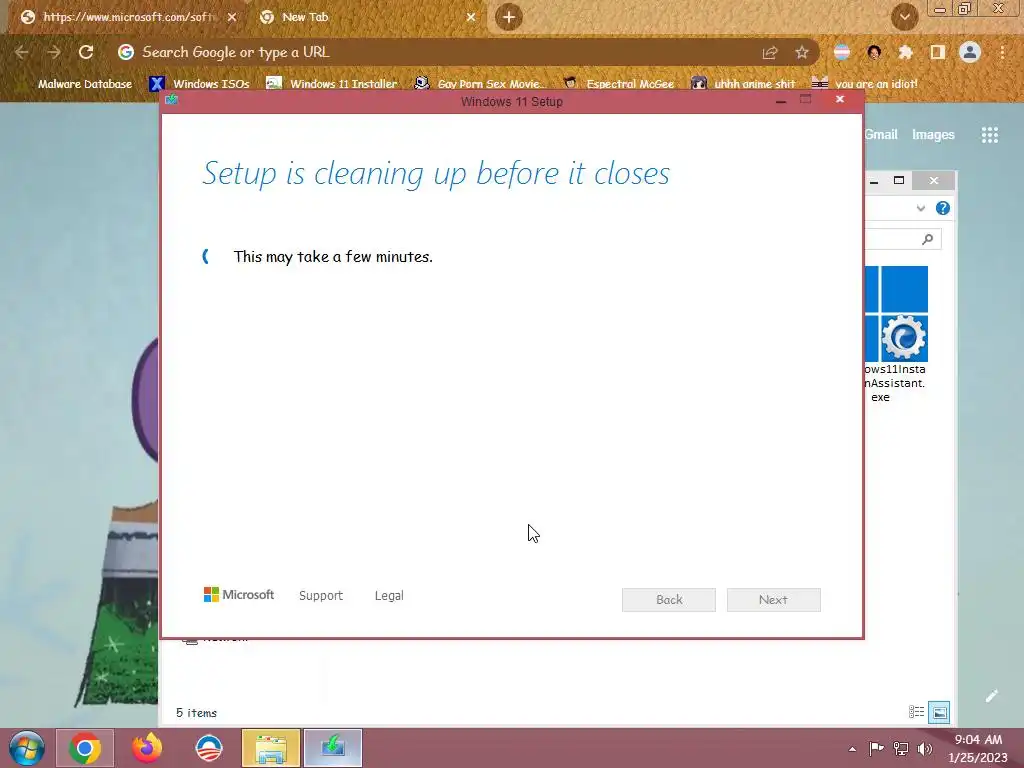Open the Extensions puzzle icon

[905, 52]
